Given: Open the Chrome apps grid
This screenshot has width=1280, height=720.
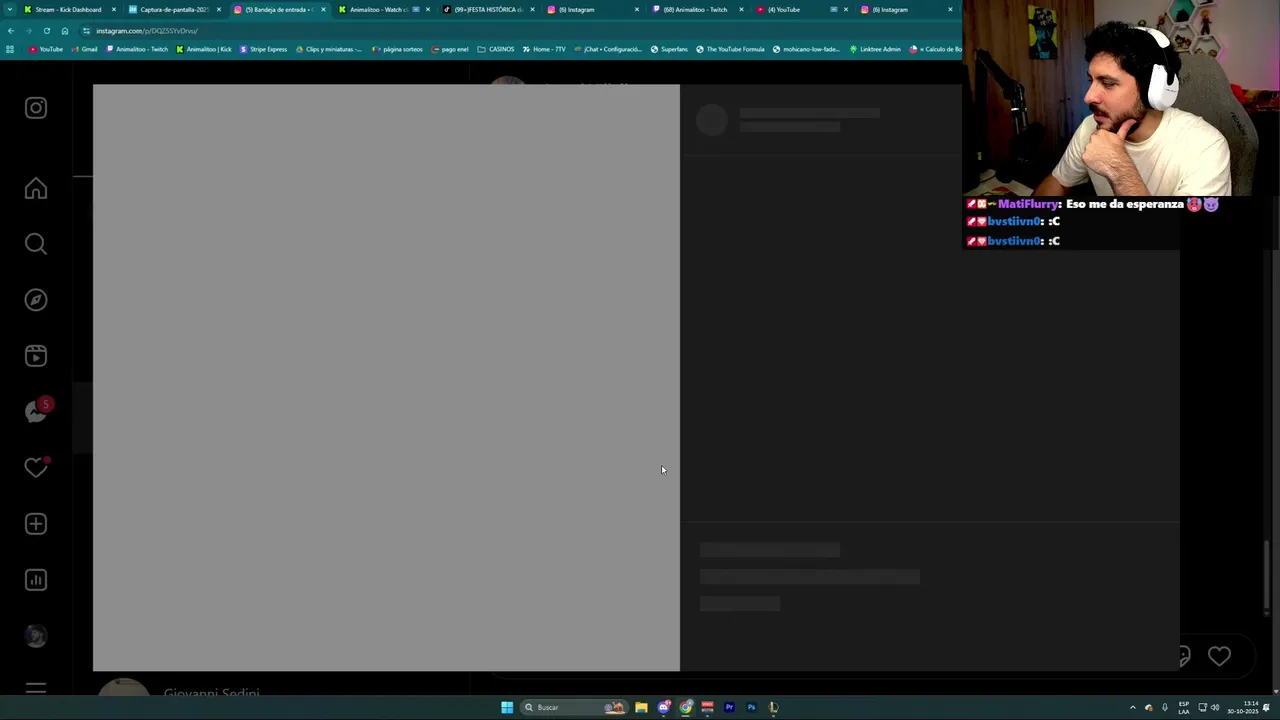Looking at the screenshot, I should 10,49.
